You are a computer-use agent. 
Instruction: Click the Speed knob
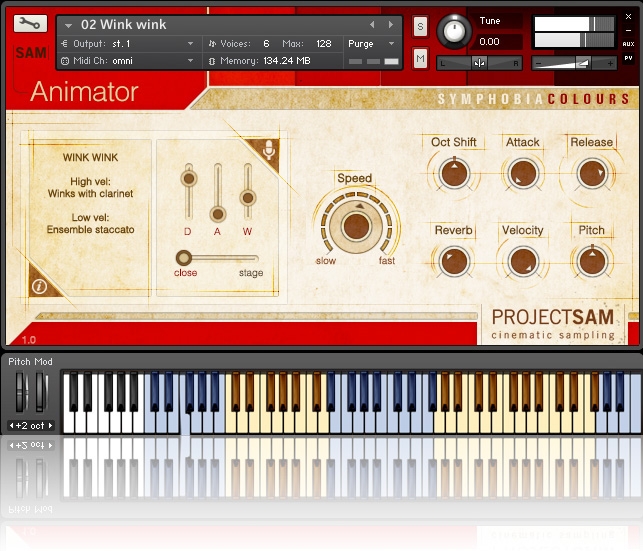[356, 226]
